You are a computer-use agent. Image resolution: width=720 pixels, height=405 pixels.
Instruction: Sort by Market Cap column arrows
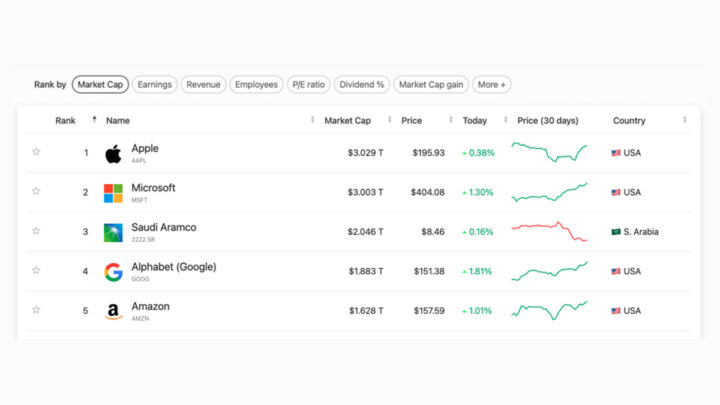389,120
